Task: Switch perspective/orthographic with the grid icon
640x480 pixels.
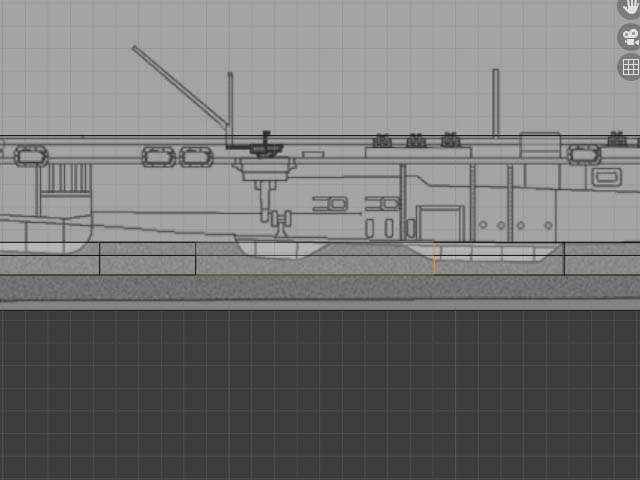Action: 630,67
